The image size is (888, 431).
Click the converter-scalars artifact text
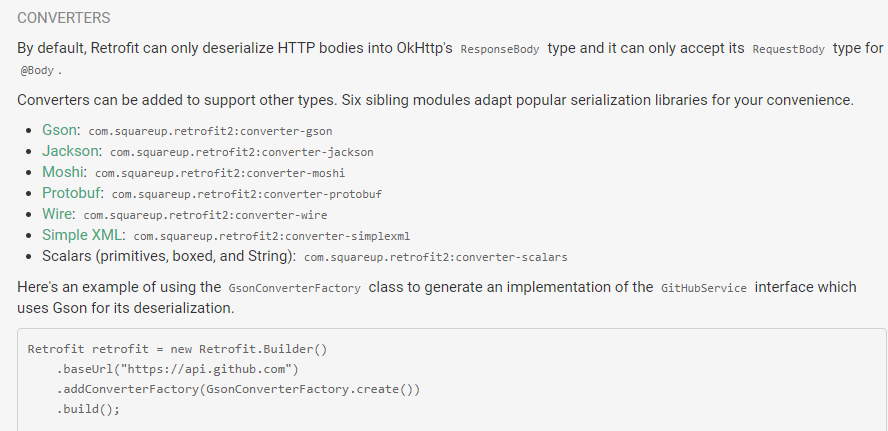click(x=436, y=257)
